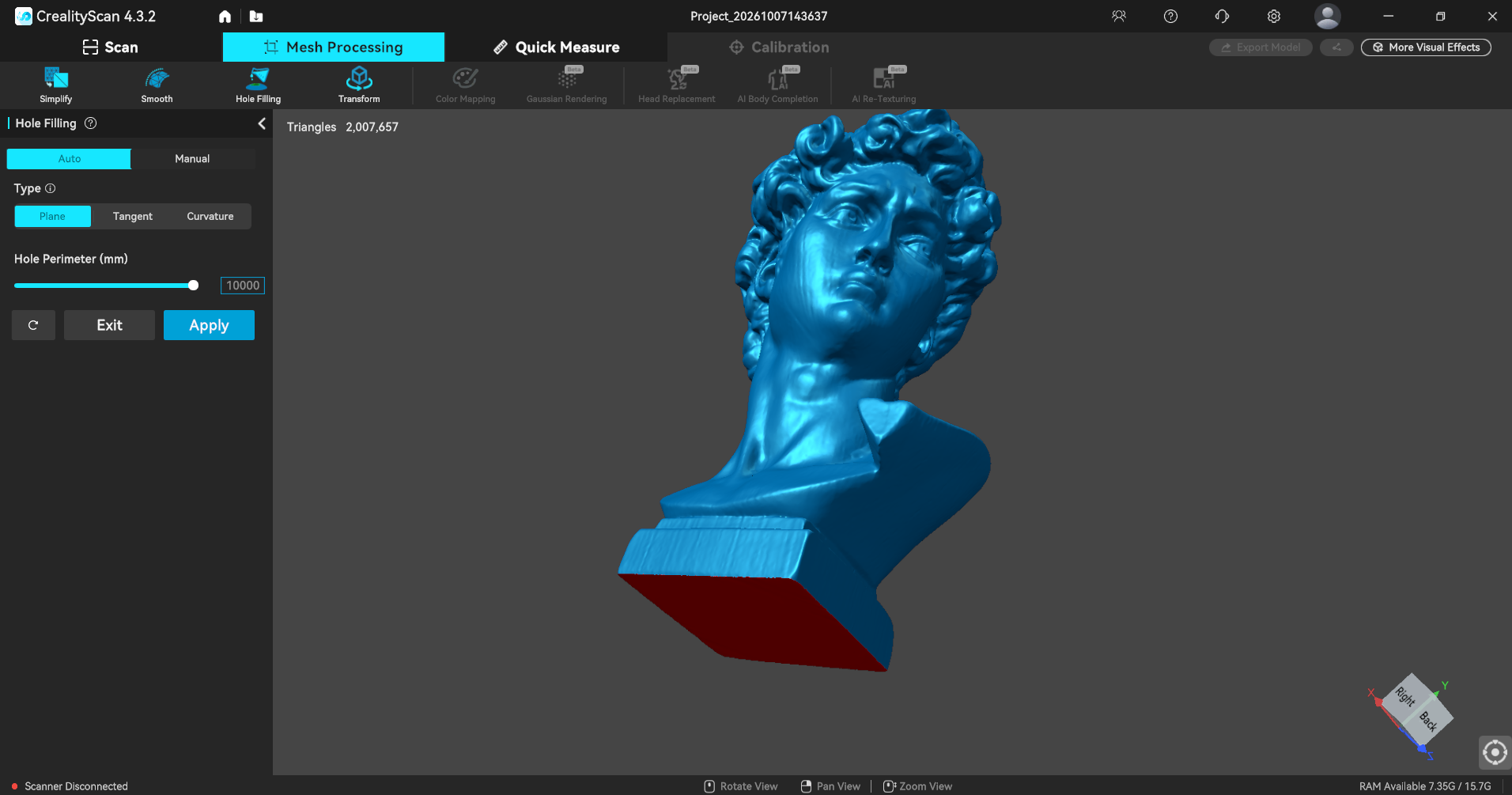Viewport: 1512px width, 795px height.
Task: Open the help question mark icon in title bar
Action: point(1170,16)
